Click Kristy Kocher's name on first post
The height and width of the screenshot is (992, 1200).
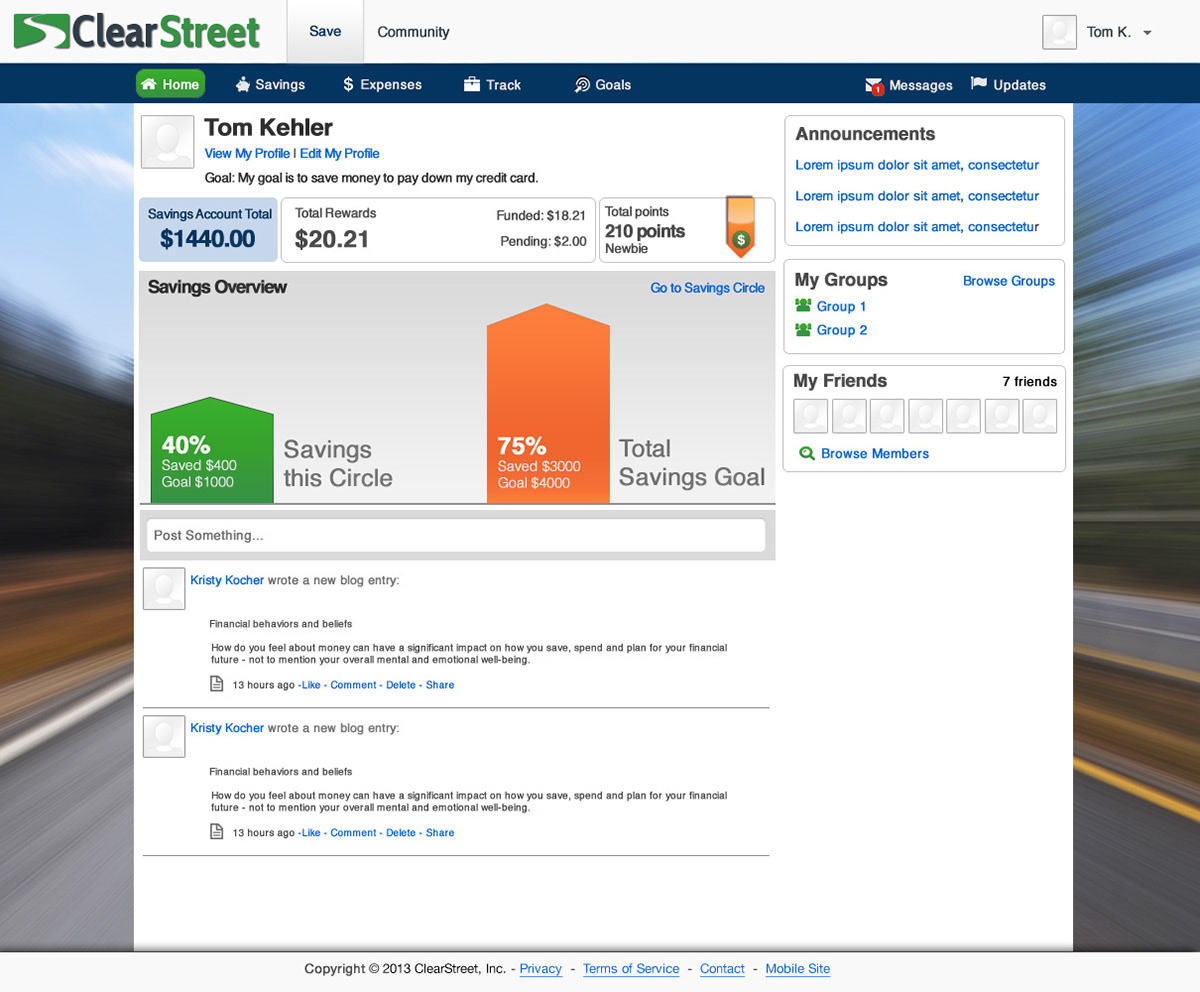click(227, 580)
